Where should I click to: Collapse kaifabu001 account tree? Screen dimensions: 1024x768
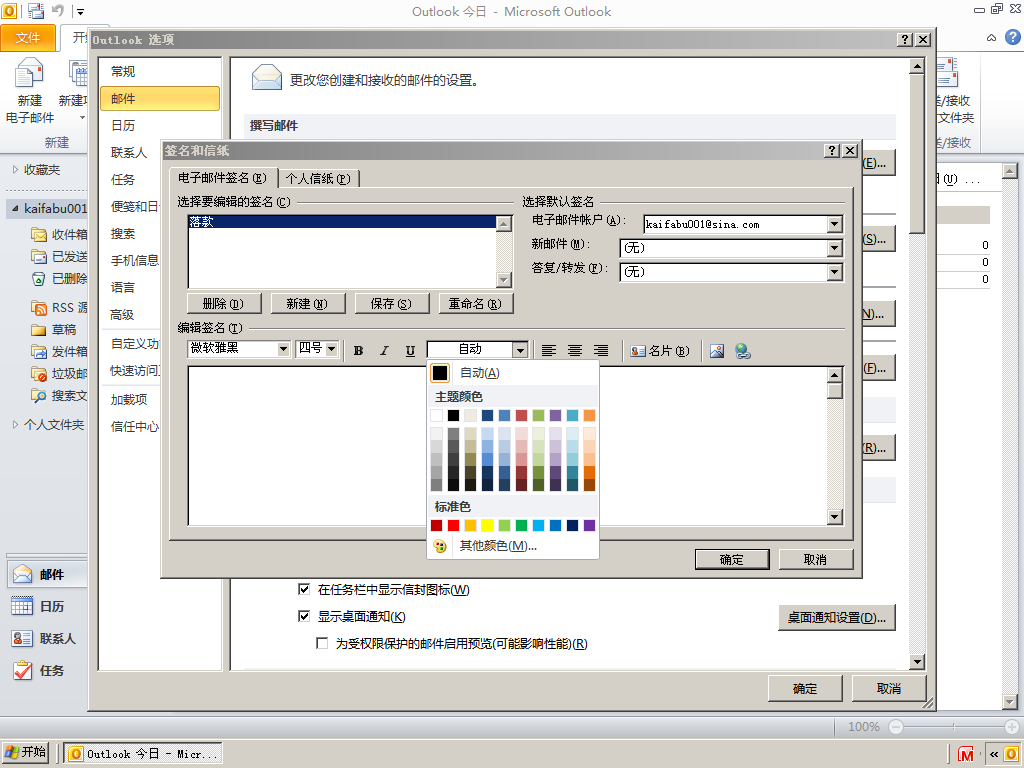pos(16,208)
